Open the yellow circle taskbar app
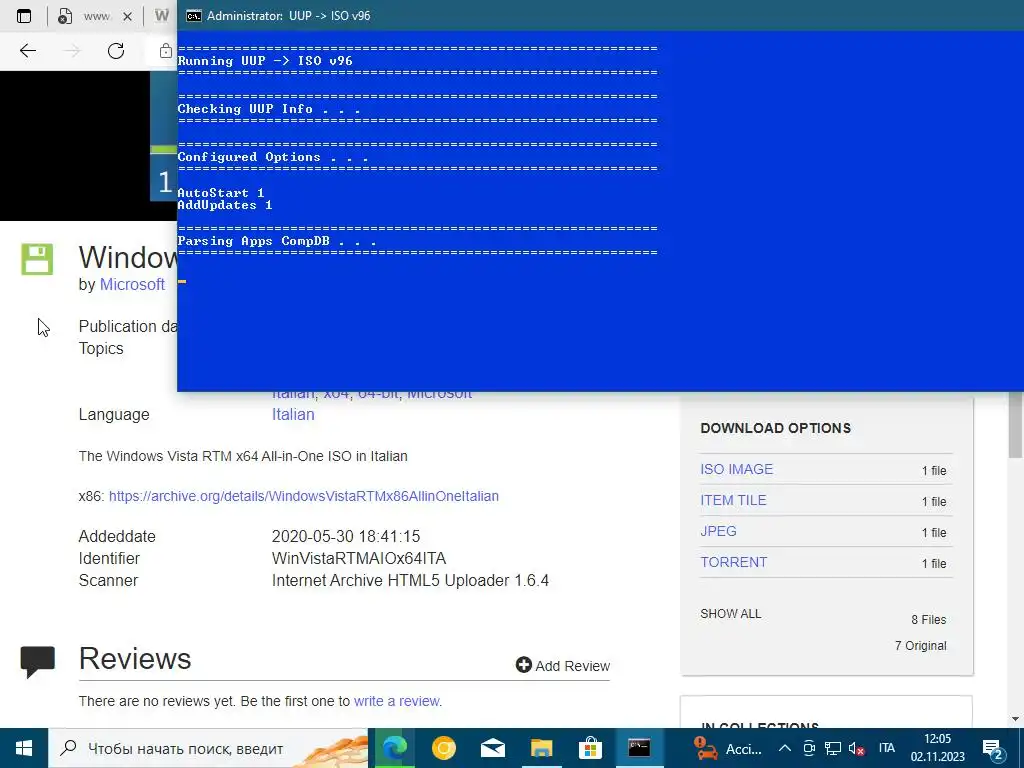The image size is (1024, 768). (443, 748)
